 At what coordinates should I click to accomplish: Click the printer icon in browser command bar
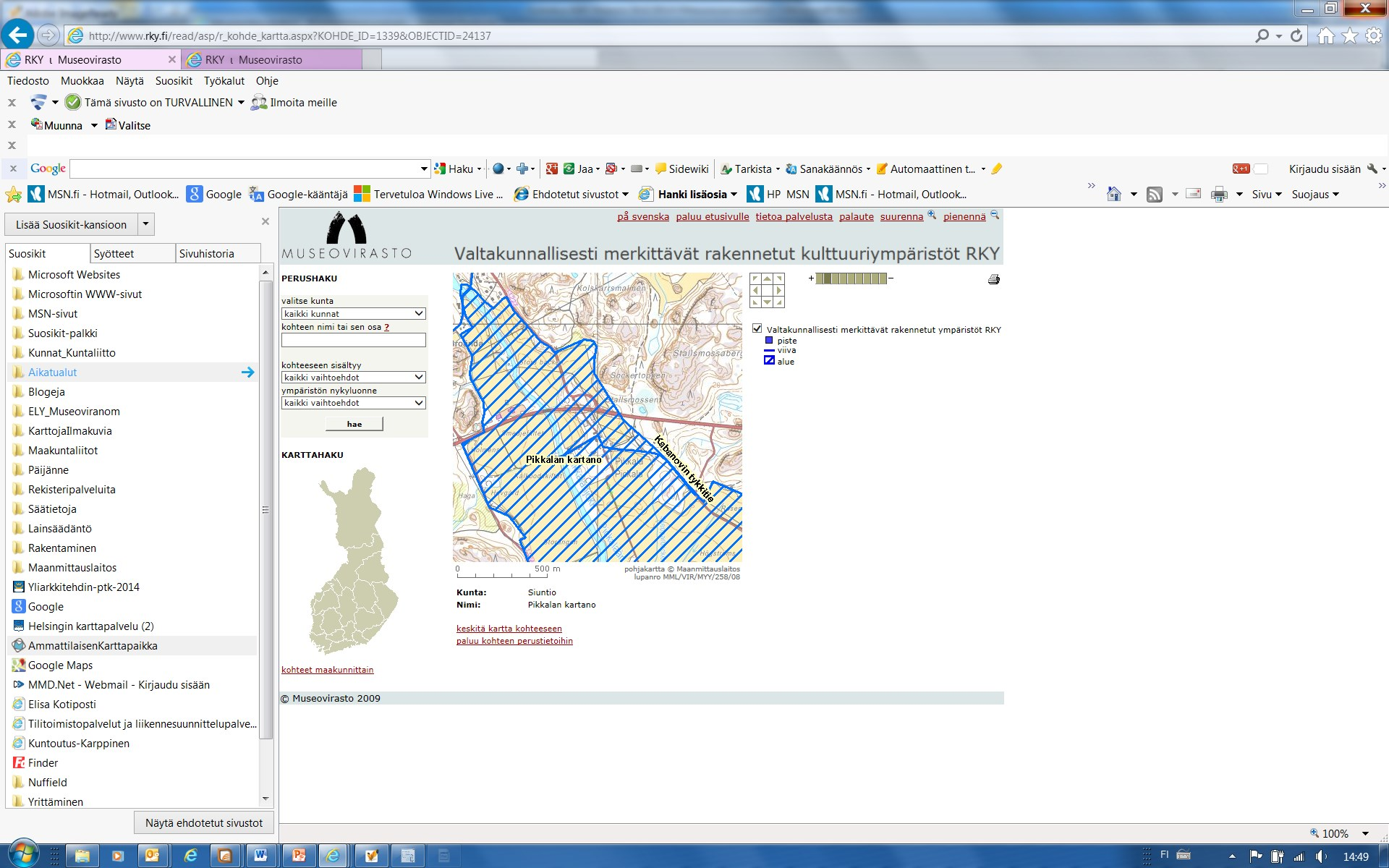point(1219,194)
